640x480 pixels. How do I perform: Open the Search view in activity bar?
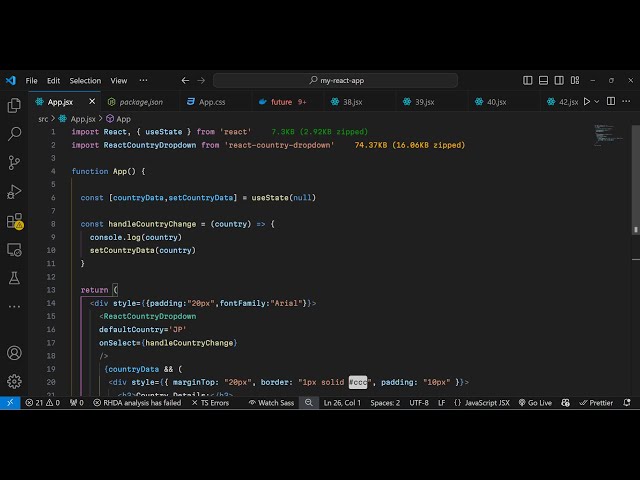point(14,133)
